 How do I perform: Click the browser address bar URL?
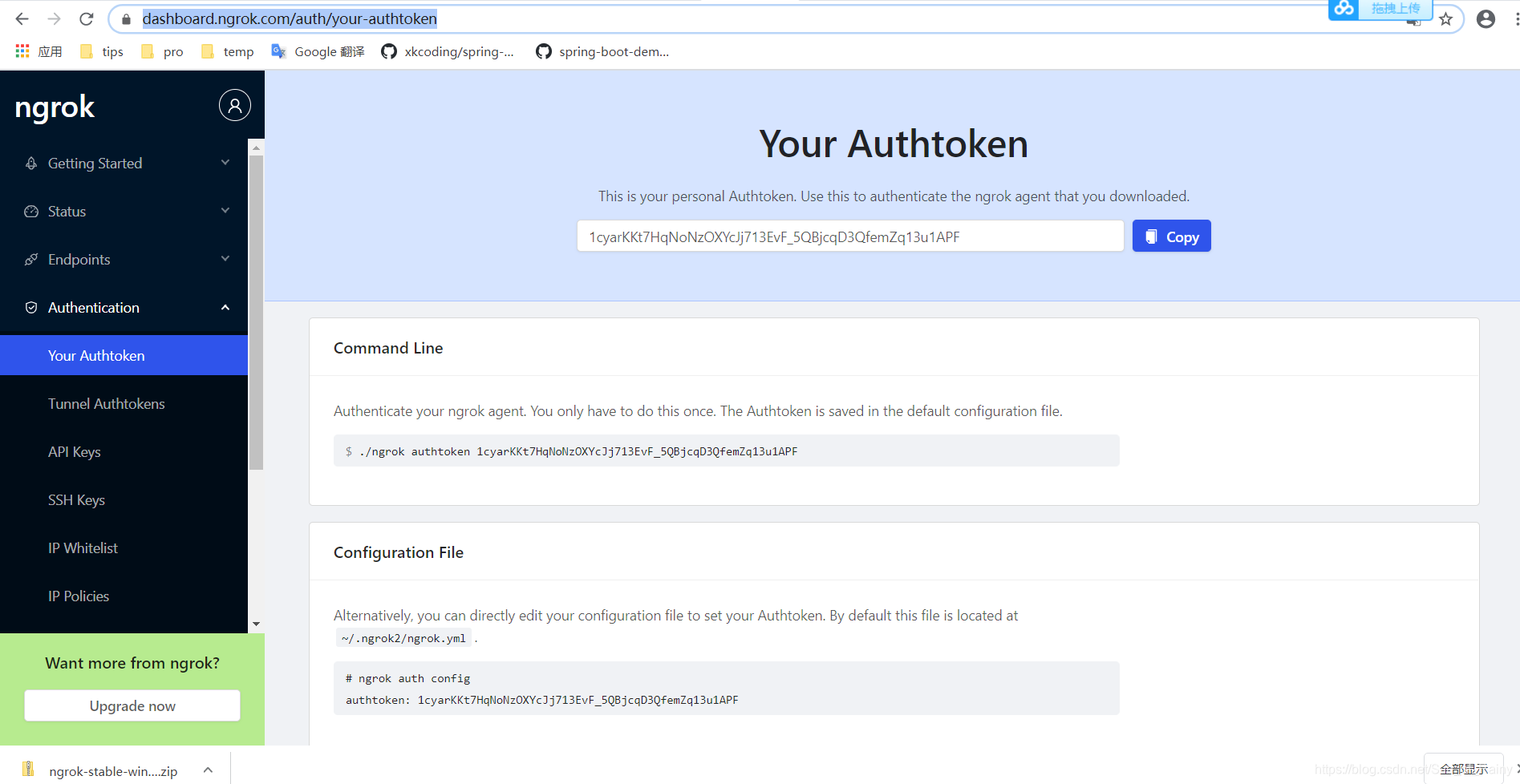pyautogui.click(x=290, y=18)
